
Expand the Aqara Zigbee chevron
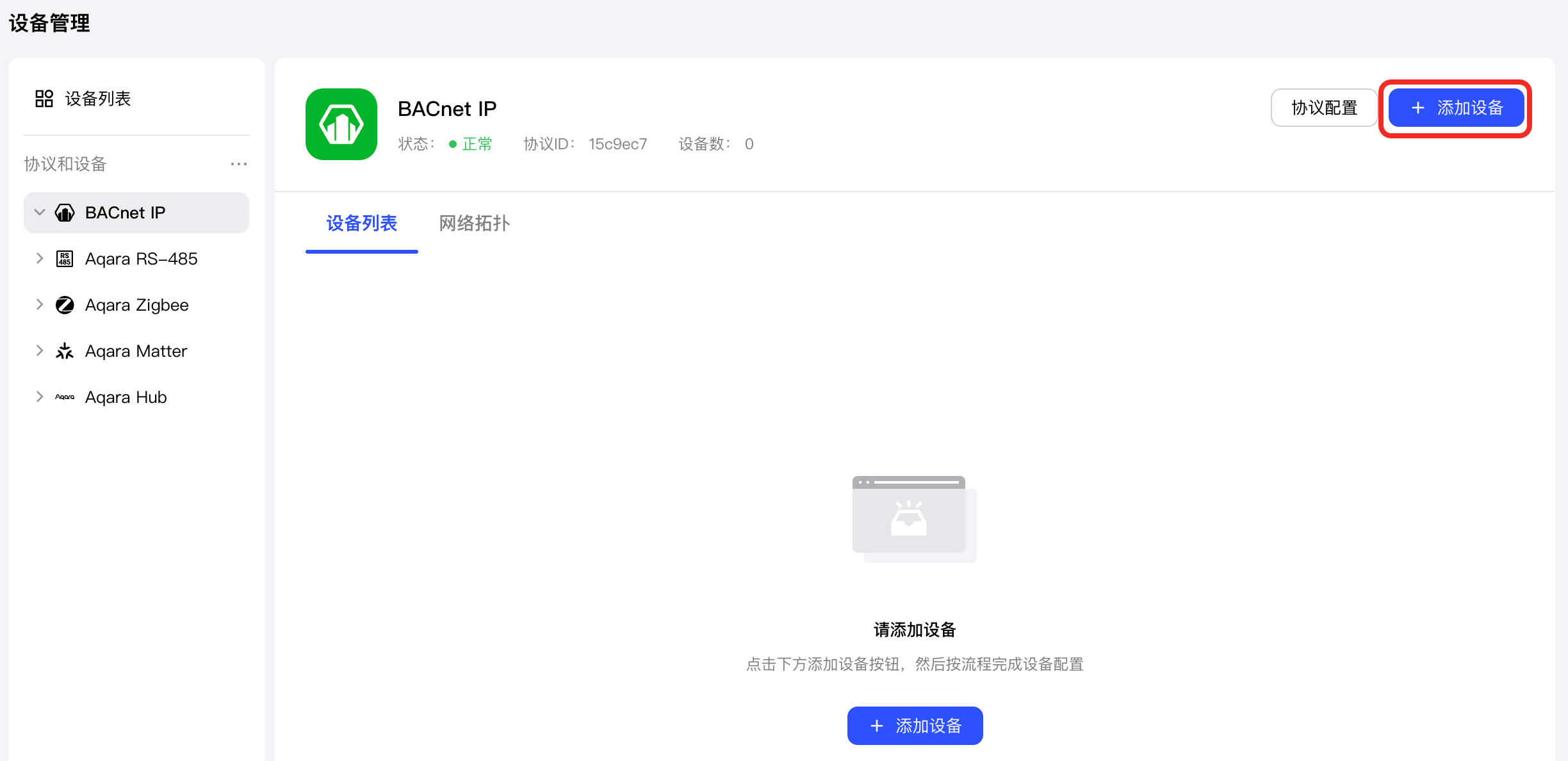[x=40, y=305]
